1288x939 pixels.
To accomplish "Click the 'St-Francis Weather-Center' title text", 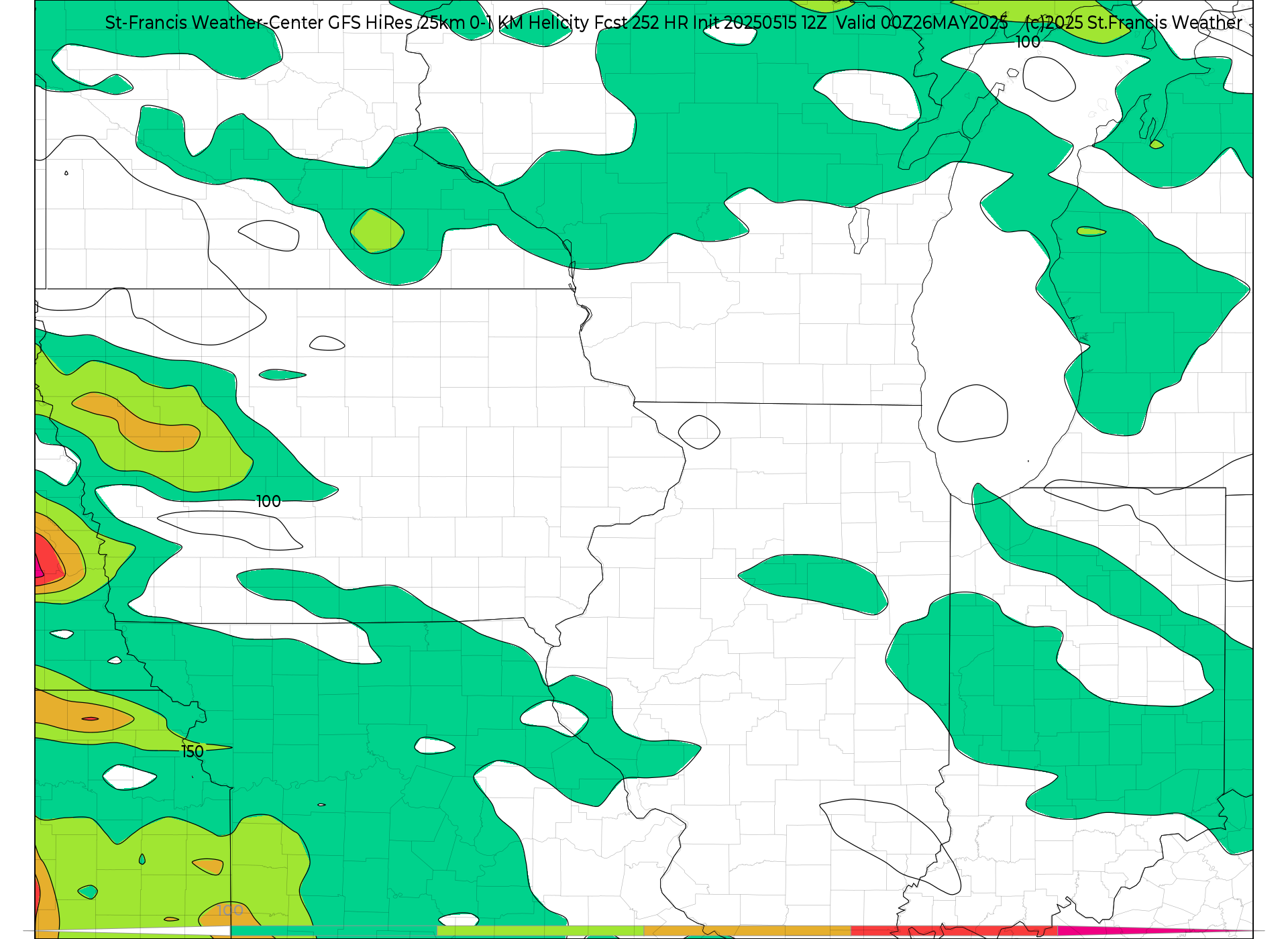I will (x=215, y=23).
